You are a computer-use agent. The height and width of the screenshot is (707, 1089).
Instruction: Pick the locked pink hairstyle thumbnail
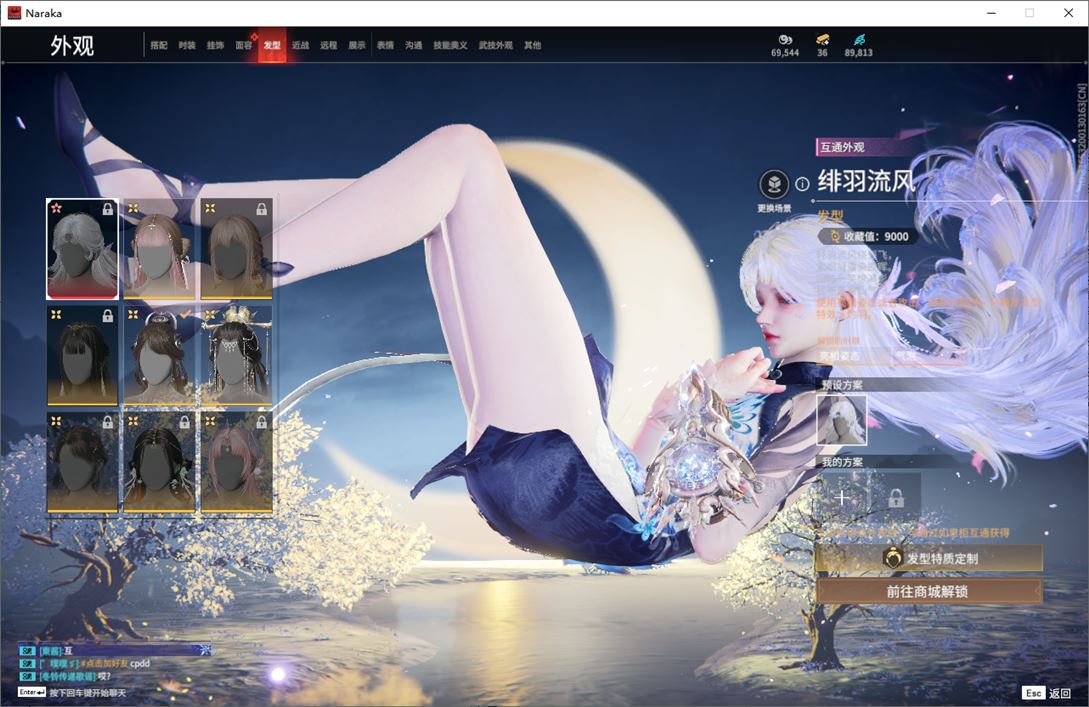236,463
